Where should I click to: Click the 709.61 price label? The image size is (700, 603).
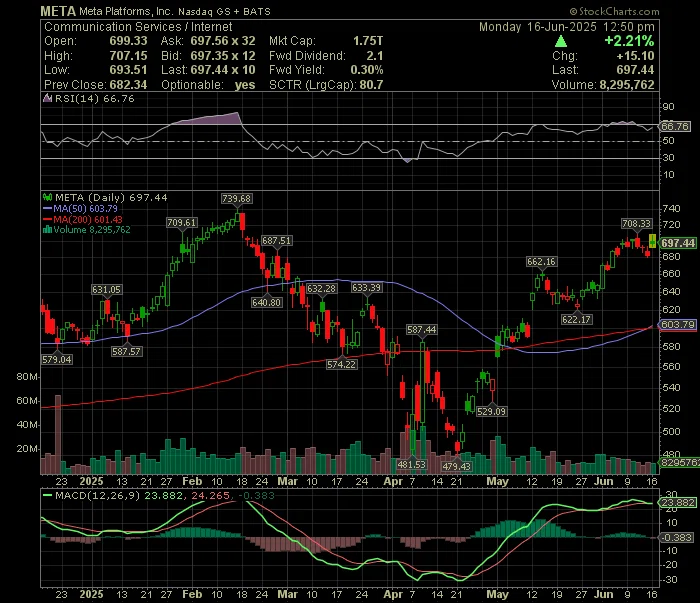181,222
